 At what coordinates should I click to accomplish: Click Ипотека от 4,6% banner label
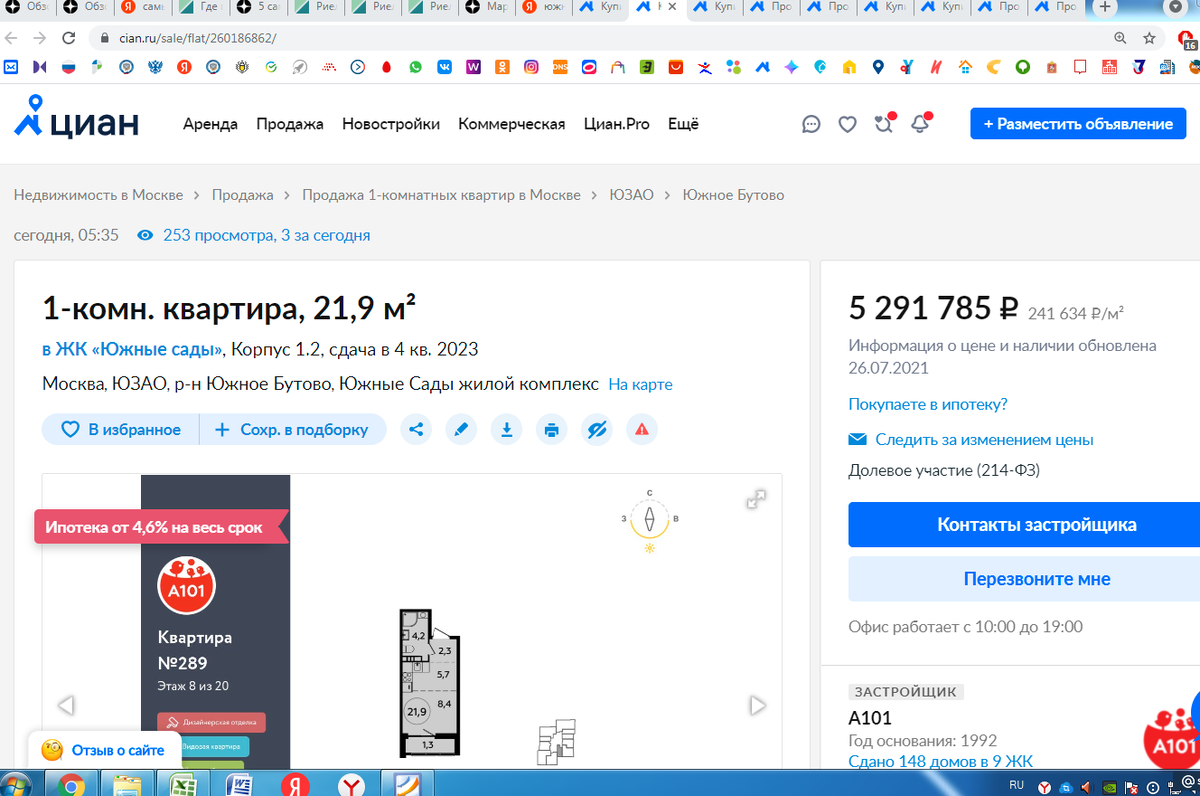tap(162, 527)
